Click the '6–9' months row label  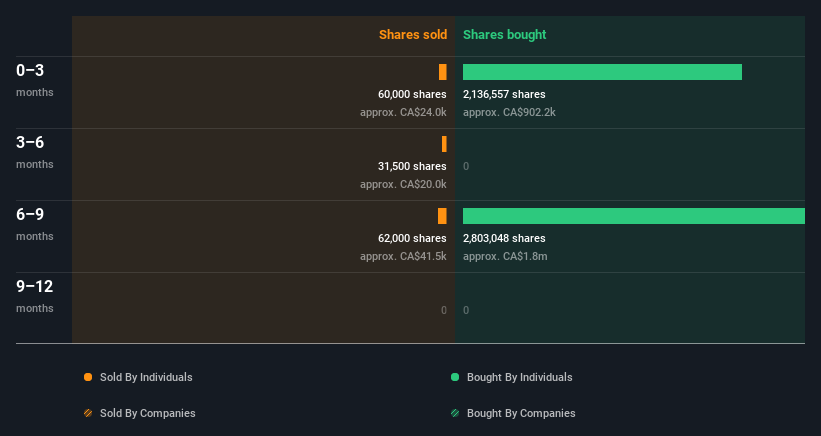coord(30,214)
